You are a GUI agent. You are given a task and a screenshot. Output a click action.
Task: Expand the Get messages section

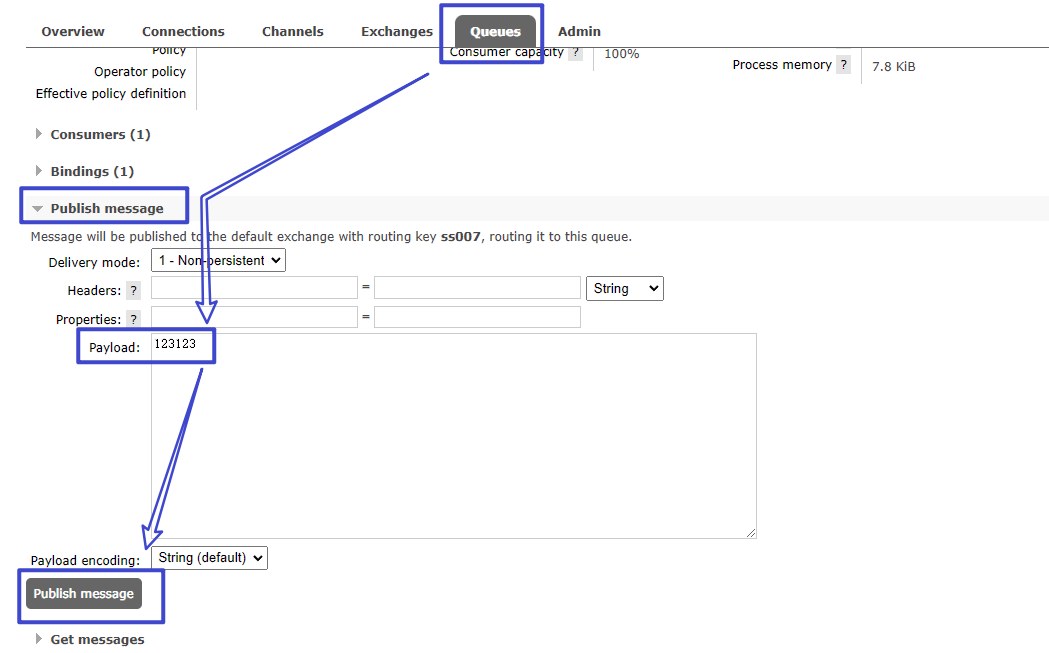pyautogui.click(x=97, y=639)
